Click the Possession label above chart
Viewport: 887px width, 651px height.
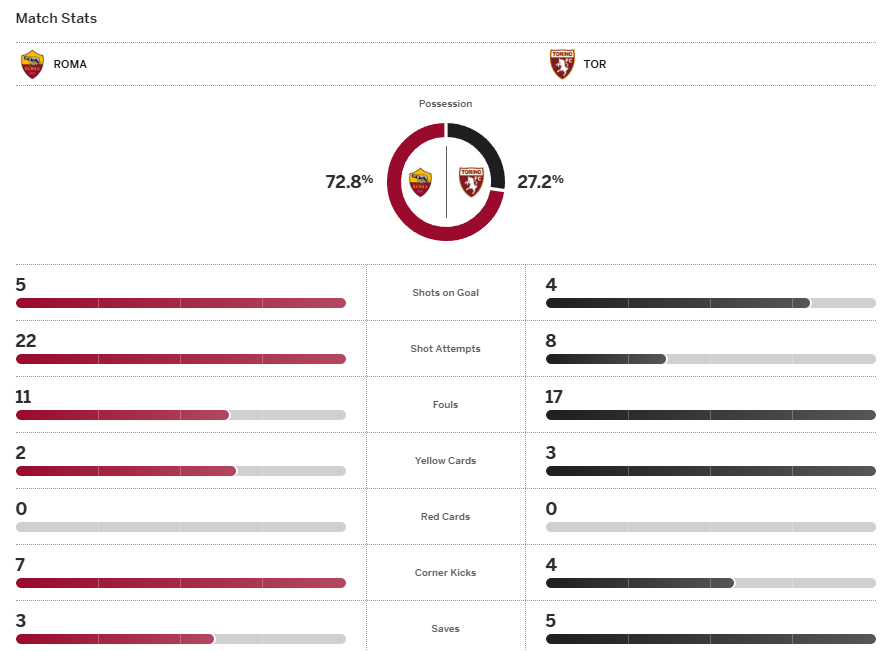tap(445, 104)
